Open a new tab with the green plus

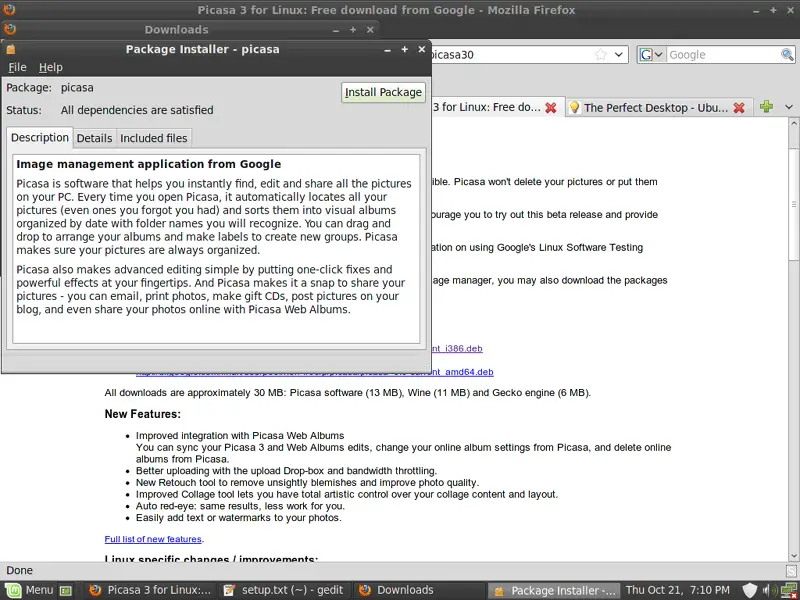coord(766,107)
